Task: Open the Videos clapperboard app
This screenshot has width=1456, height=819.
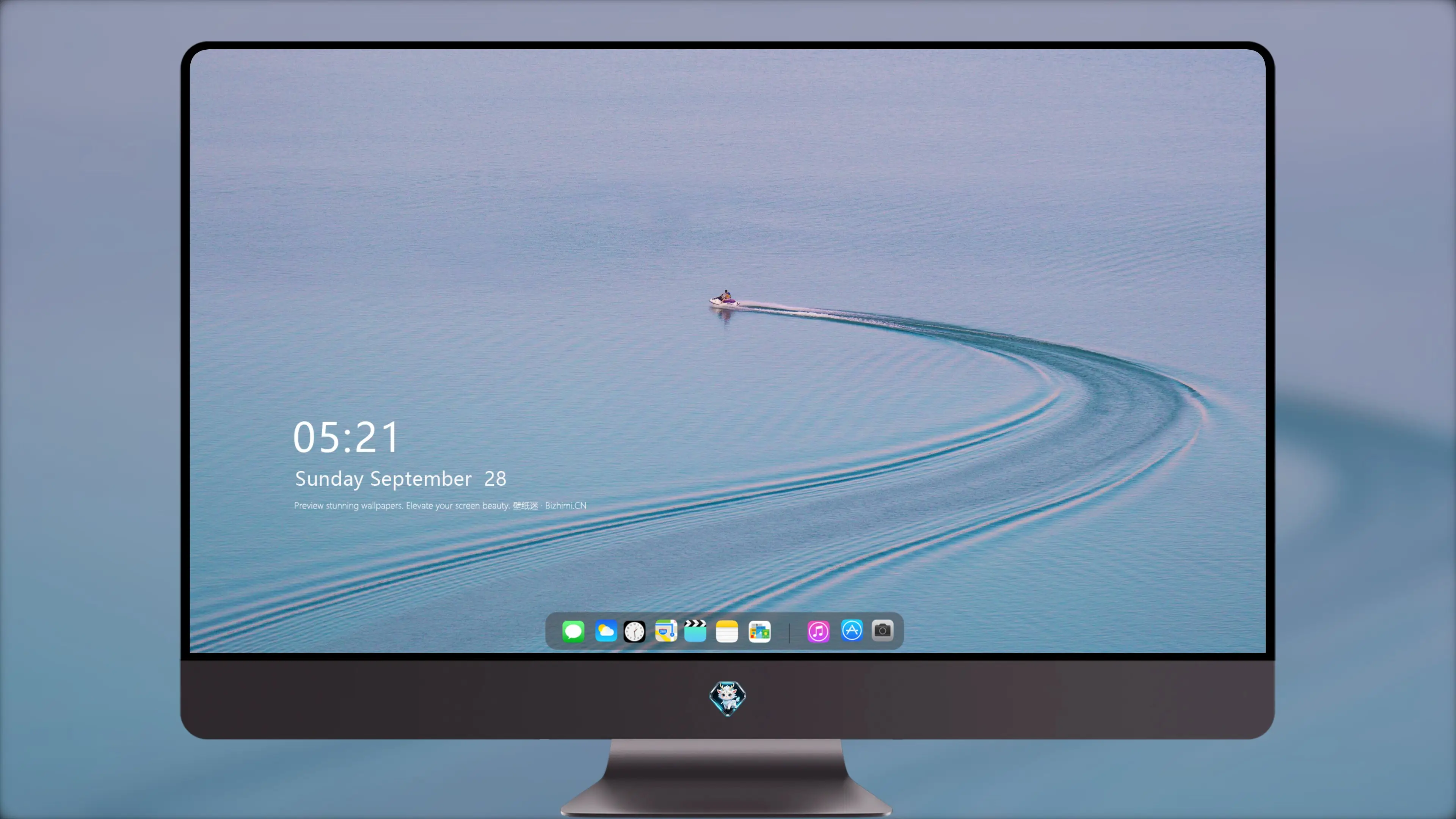Action: (695, 631)
